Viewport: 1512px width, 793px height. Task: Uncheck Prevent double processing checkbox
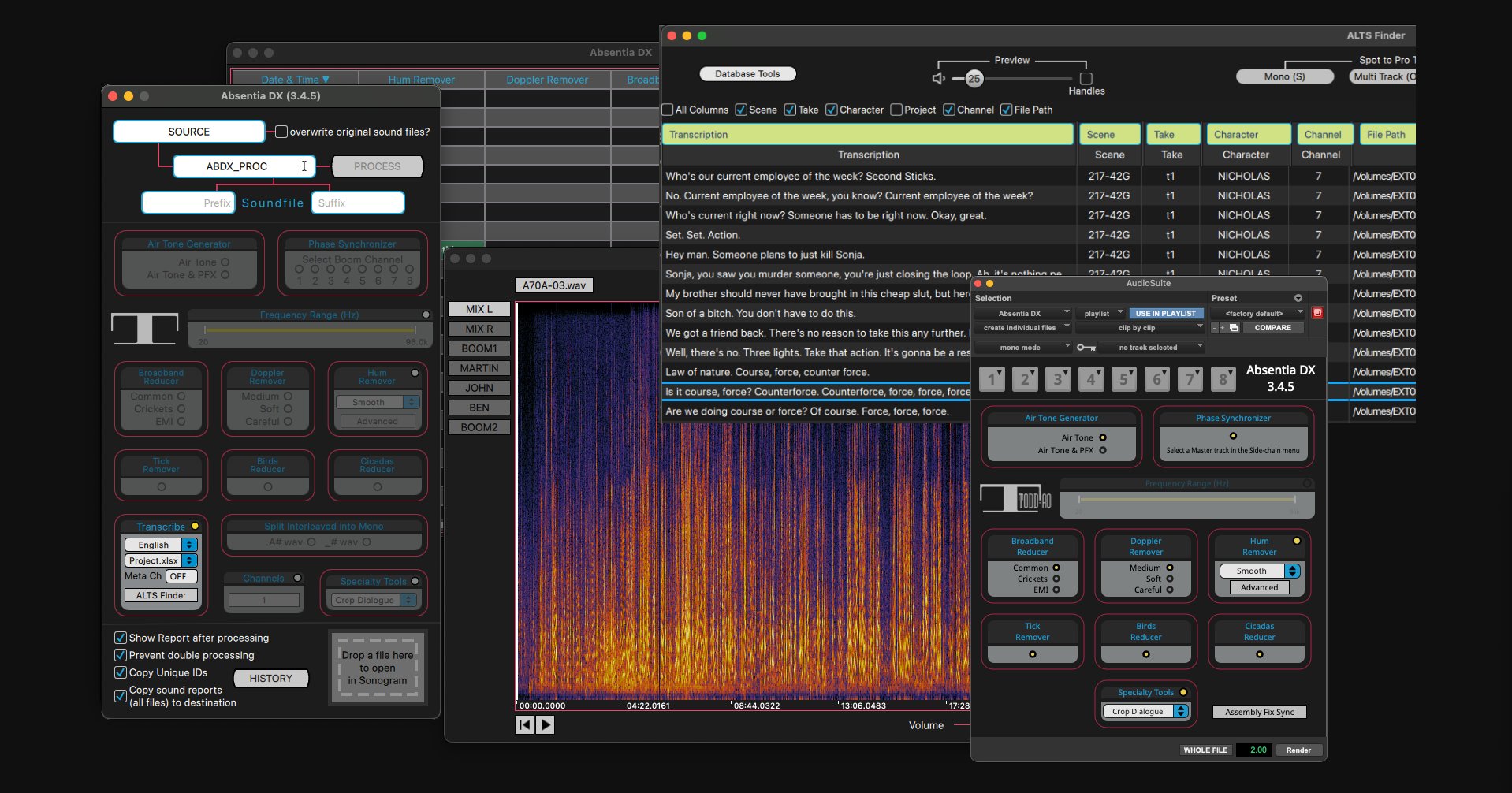point(121,655)
